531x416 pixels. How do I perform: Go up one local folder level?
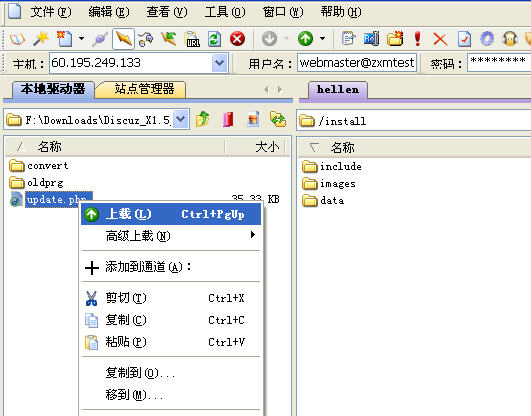coord(203,119)
